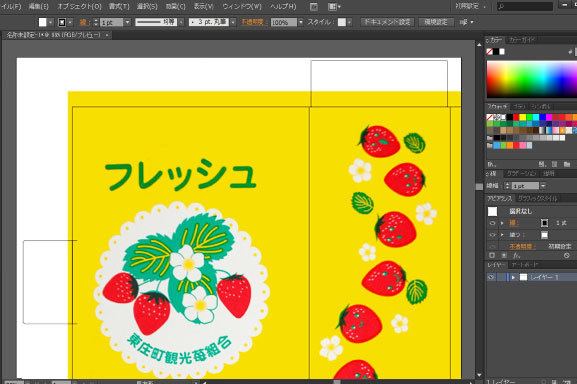The width and height of the screenshot is (577, 384).
Task: Switch to the グラフィックスタイル panel tab
Action: coord(538,199)
